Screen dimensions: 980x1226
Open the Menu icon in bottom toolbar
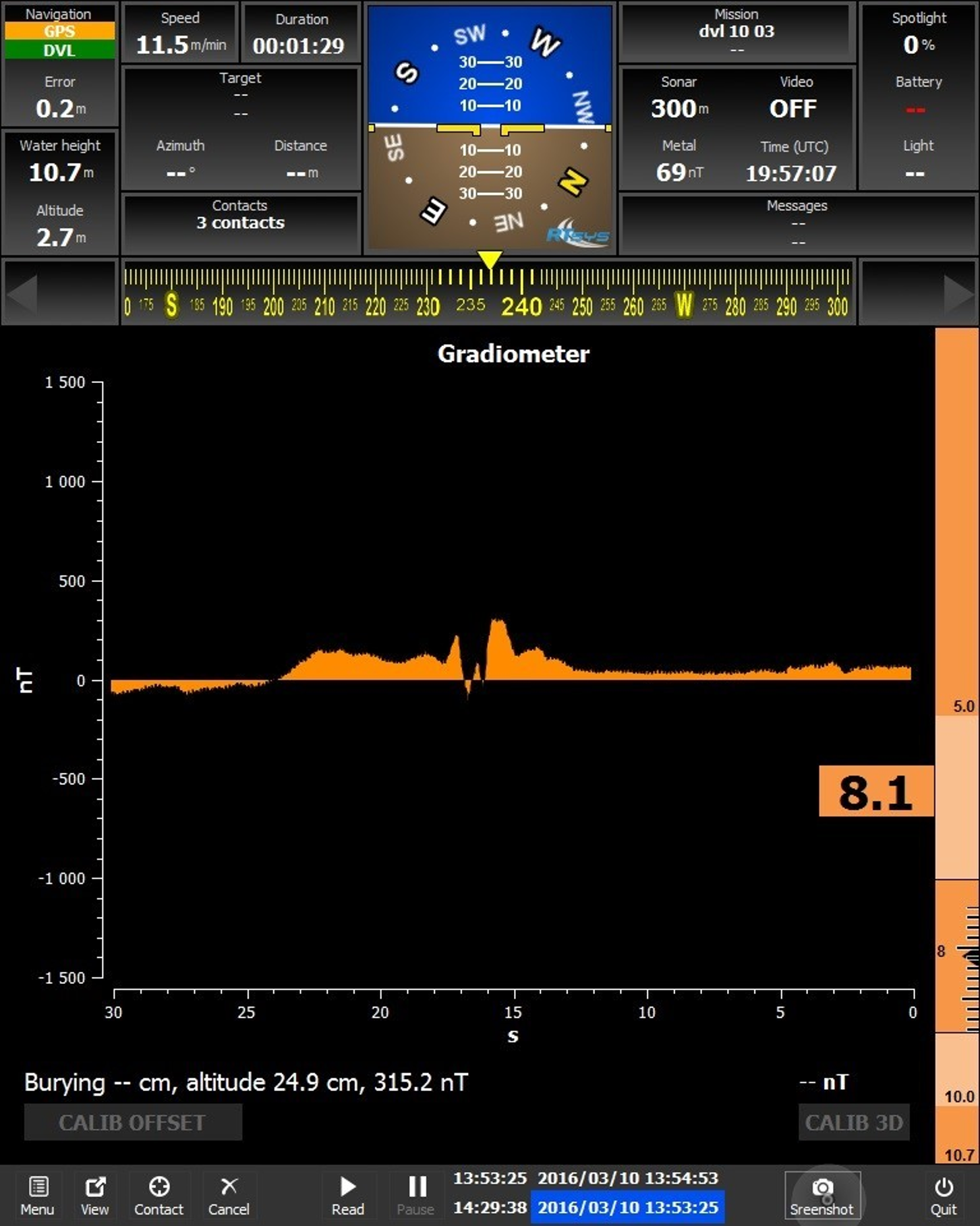pyautogui.click(x=37, y=1195)
